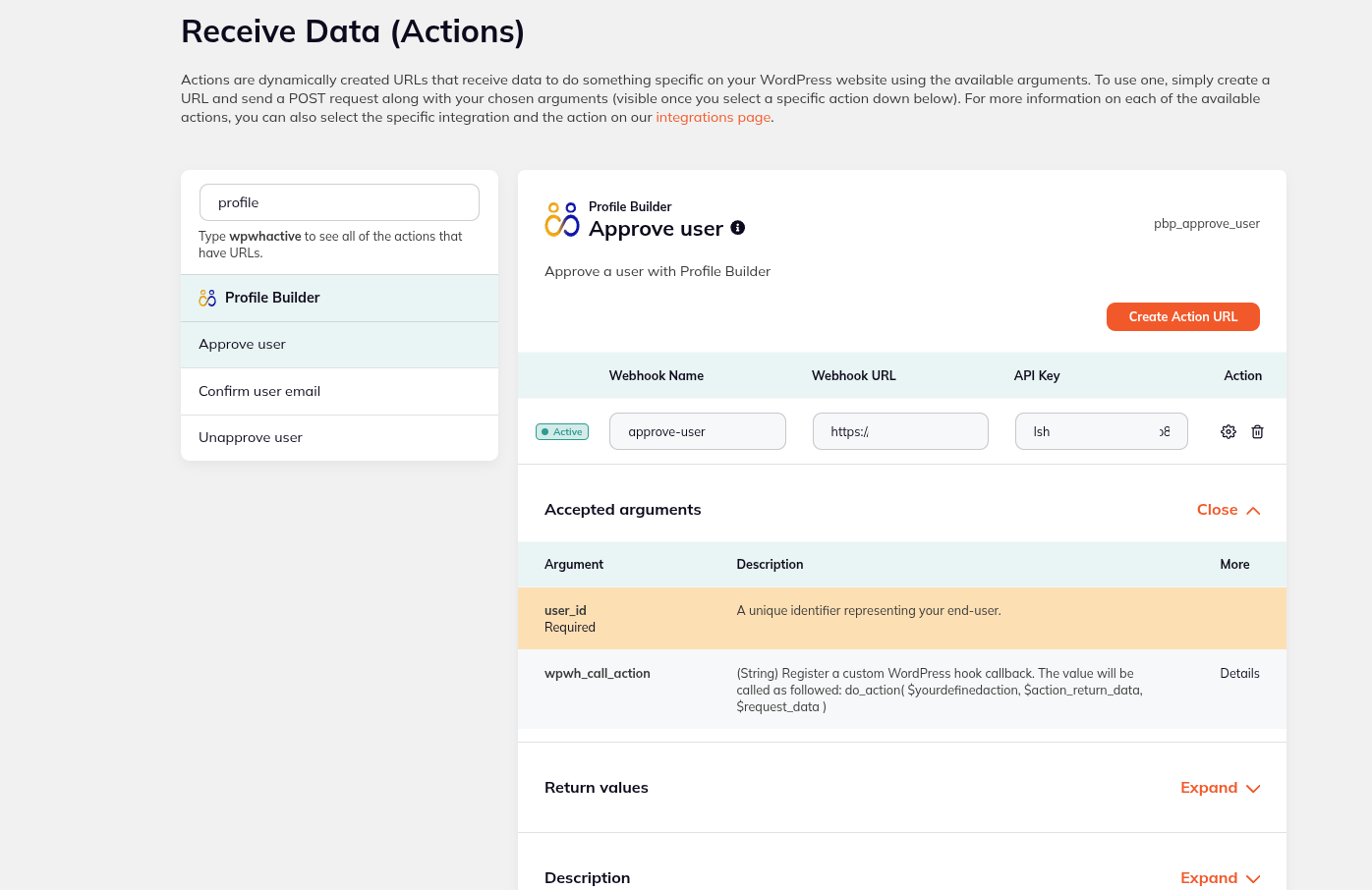Click the Active status badge
The image size is (1372, 890).
pos(561,430)
